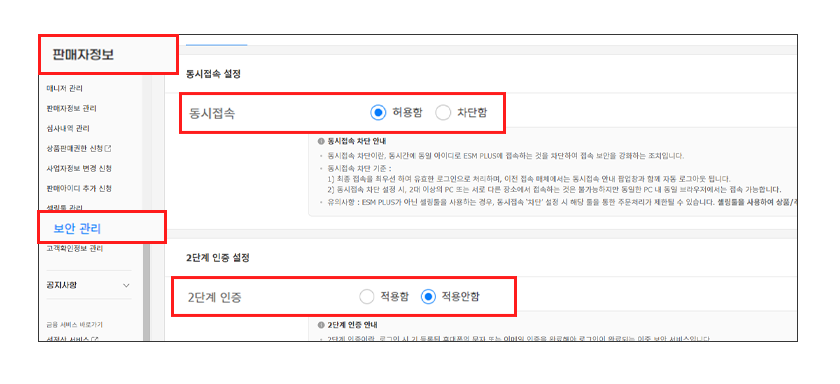Click the 2단계 인증 설정 section heading

click(x=218, y=258)
